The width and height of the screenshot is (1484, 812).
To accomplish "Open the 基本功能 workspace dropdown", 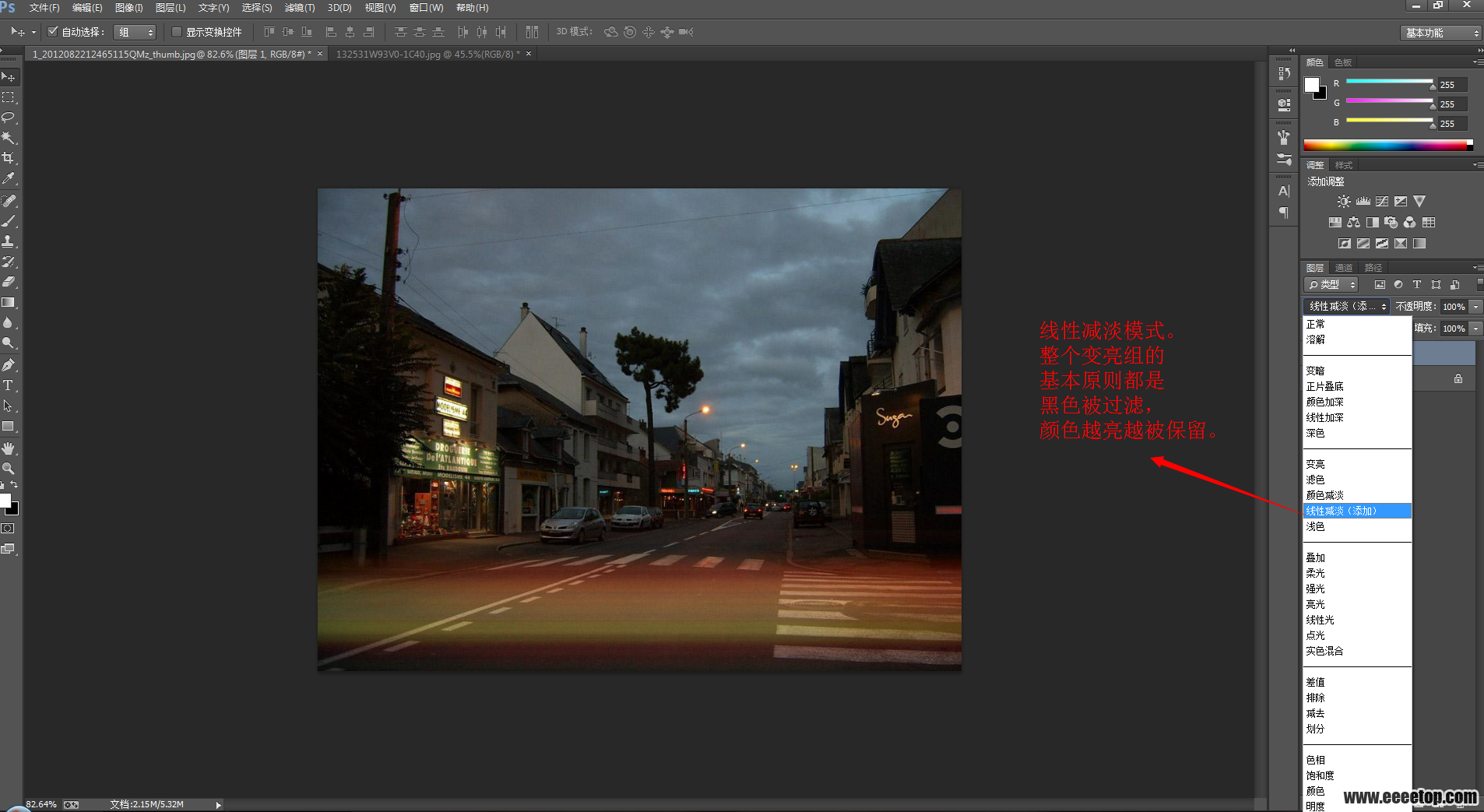I will [x=1440, y=33].
